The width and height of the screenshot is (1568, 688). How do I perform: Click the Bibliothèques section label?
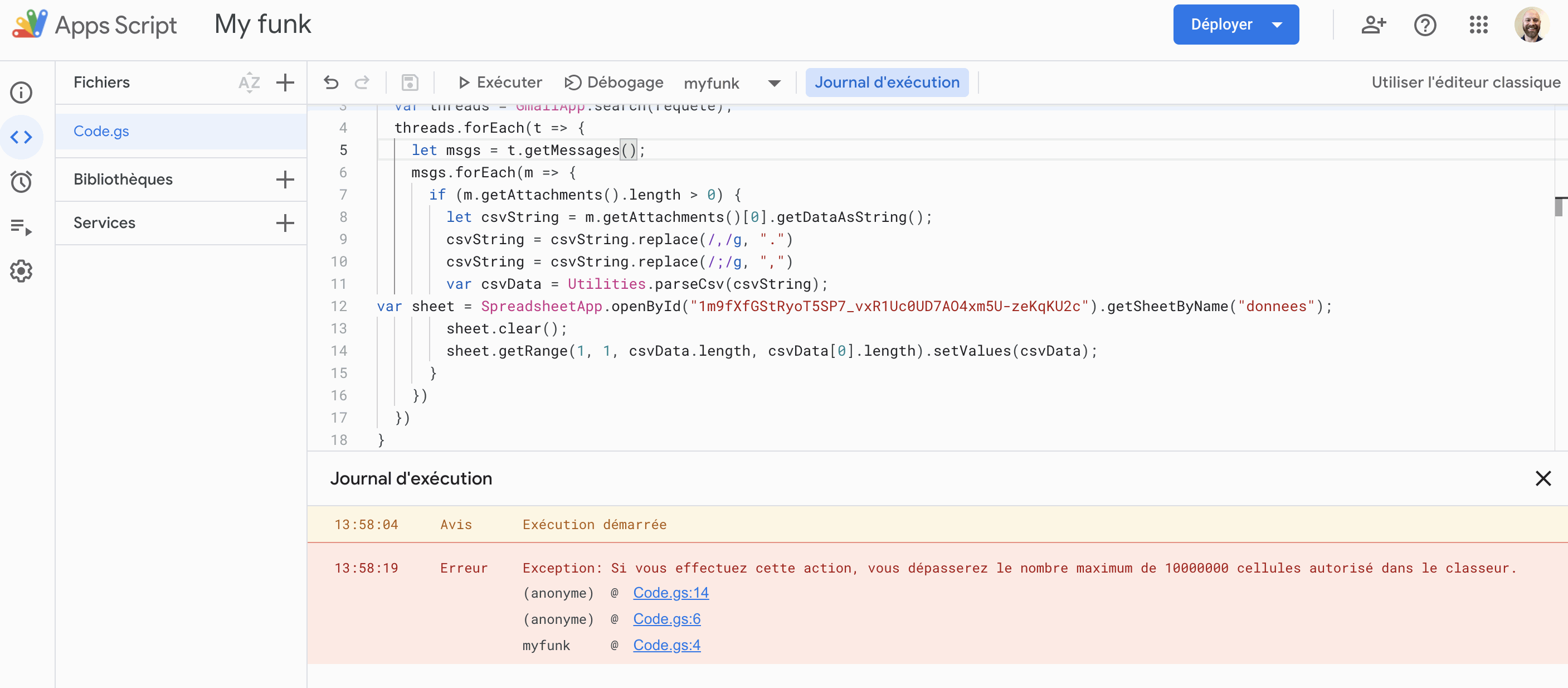coord(123,179)
